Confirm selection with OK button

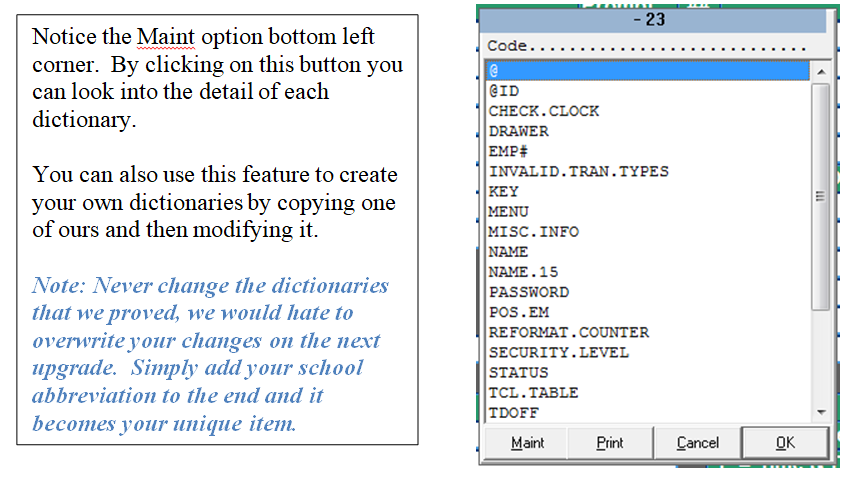785,442
